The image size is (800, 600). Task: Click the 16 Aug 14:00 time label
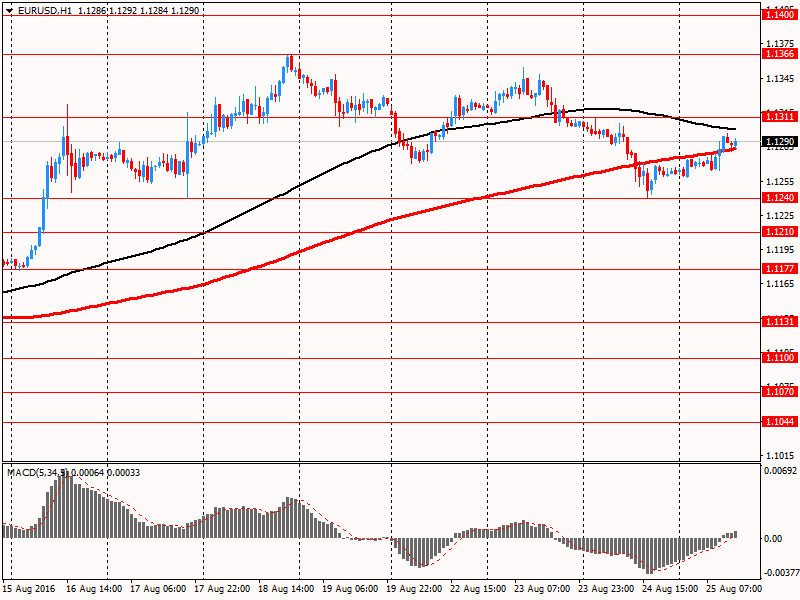point(94,589)
